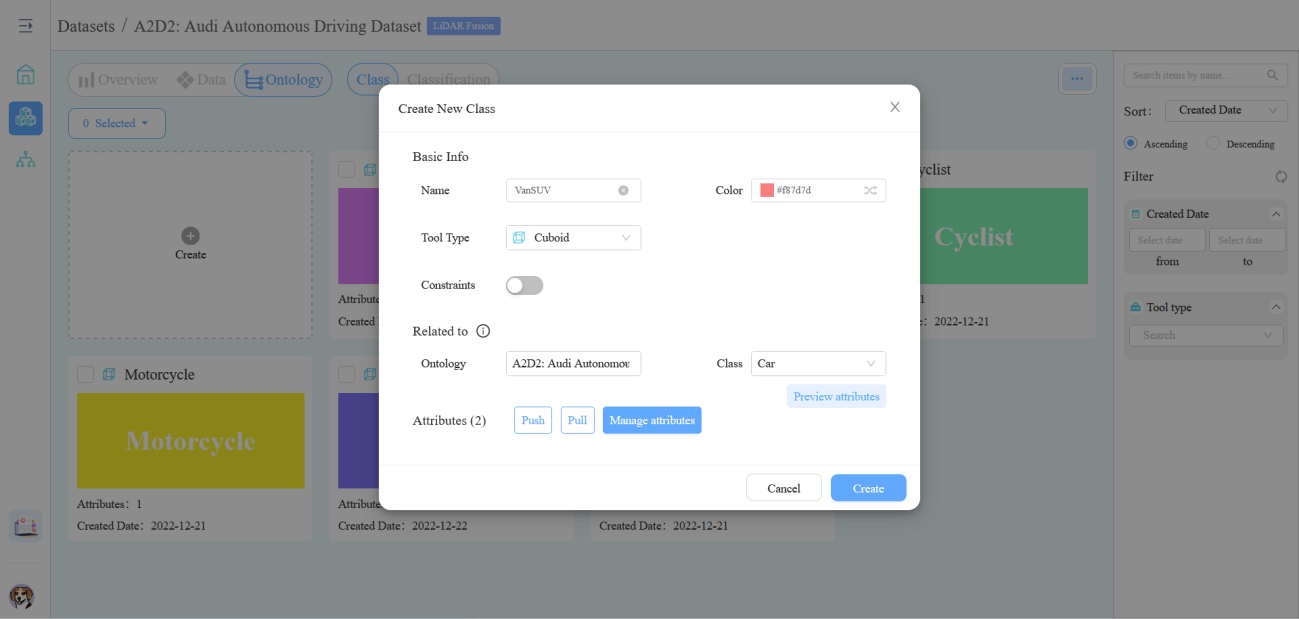Click the user avatar at bottom left
Image resolution: width=1299 pixels, height=619 pixels.
coord(21,597)
